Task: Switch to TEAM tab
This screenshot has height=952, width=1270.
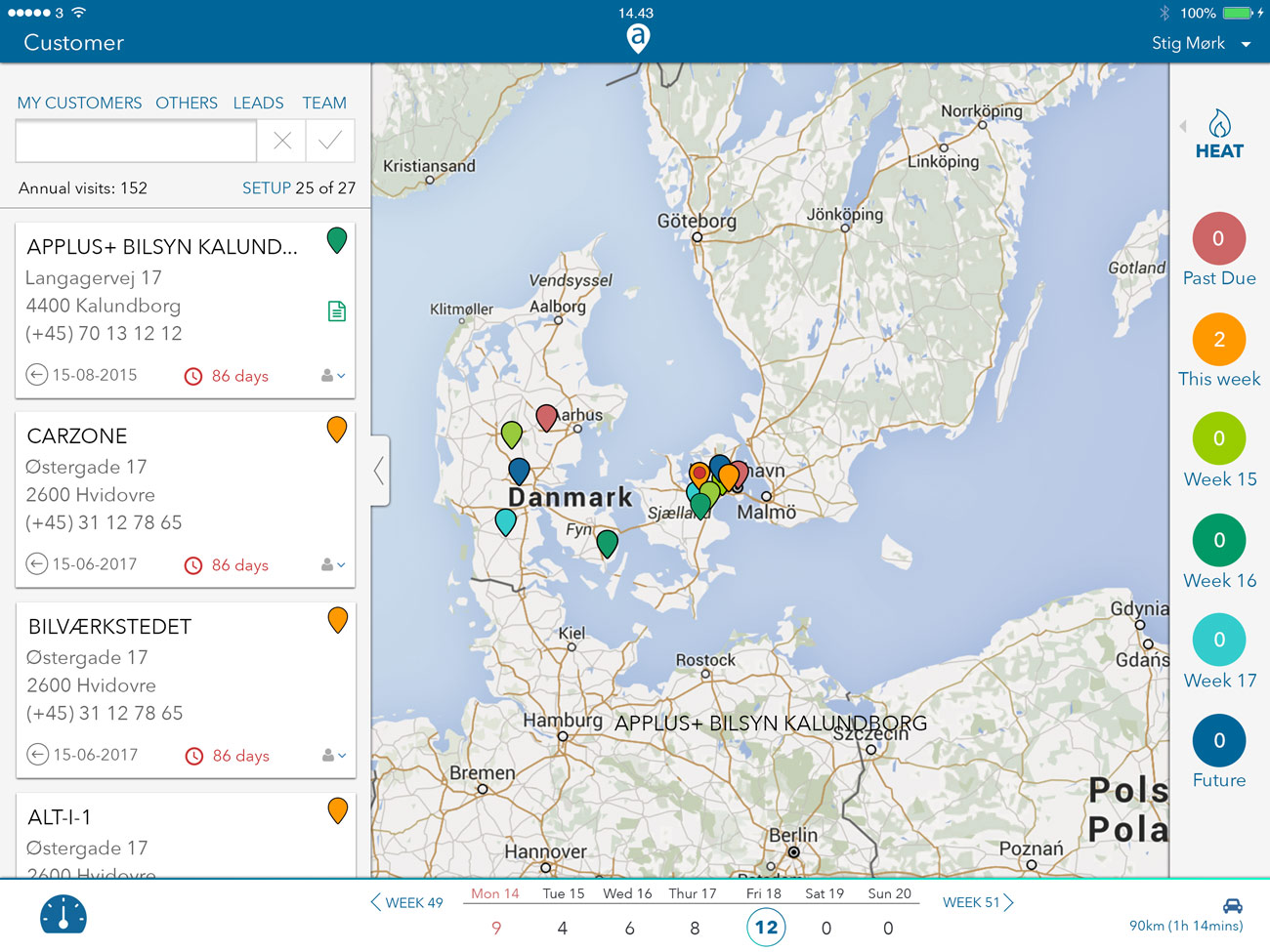Action: pos(324,103)
